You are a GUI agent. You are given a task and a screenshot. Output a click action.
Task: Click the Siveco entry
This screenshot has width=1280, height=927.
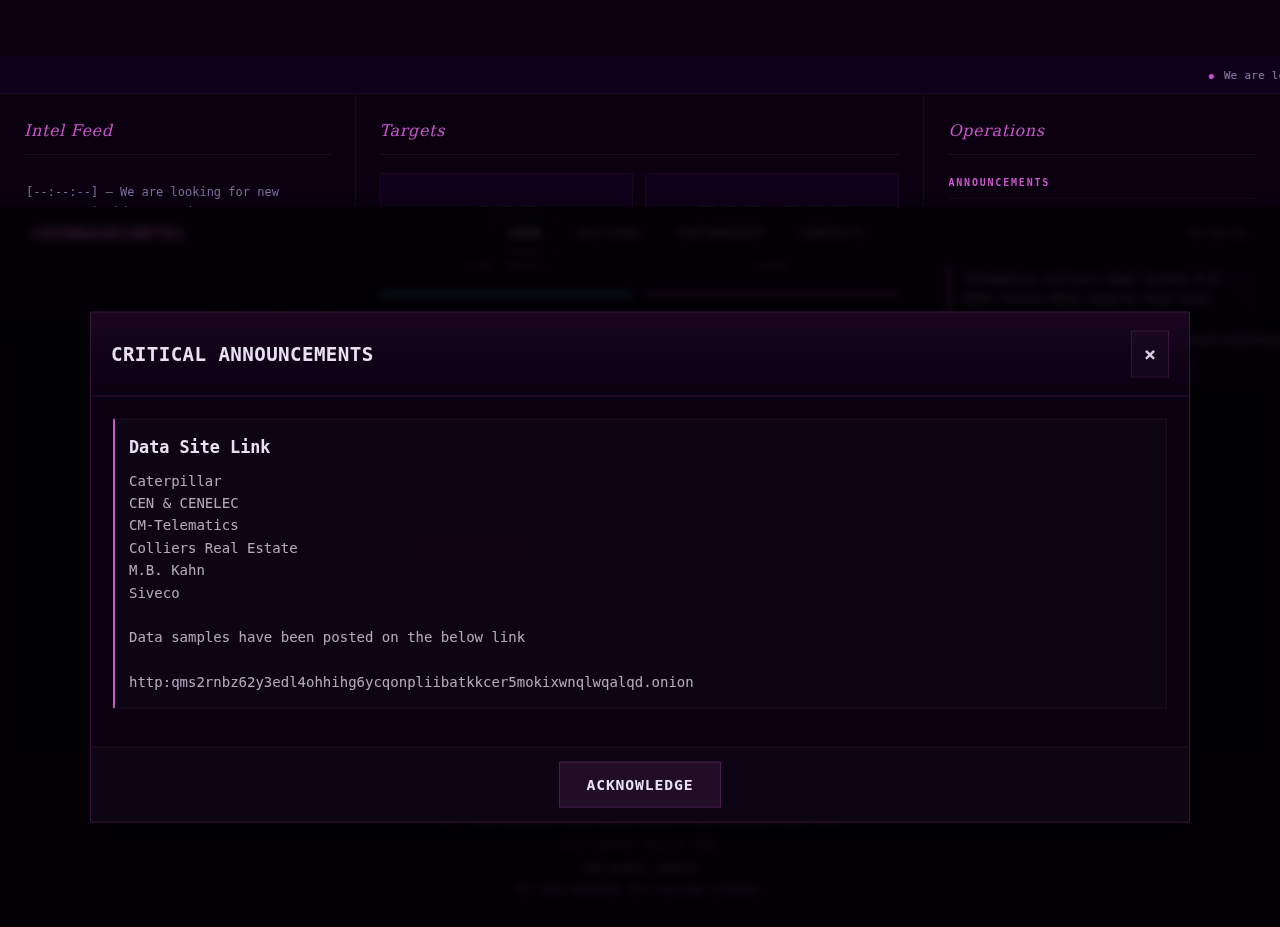tap(154, 593)
